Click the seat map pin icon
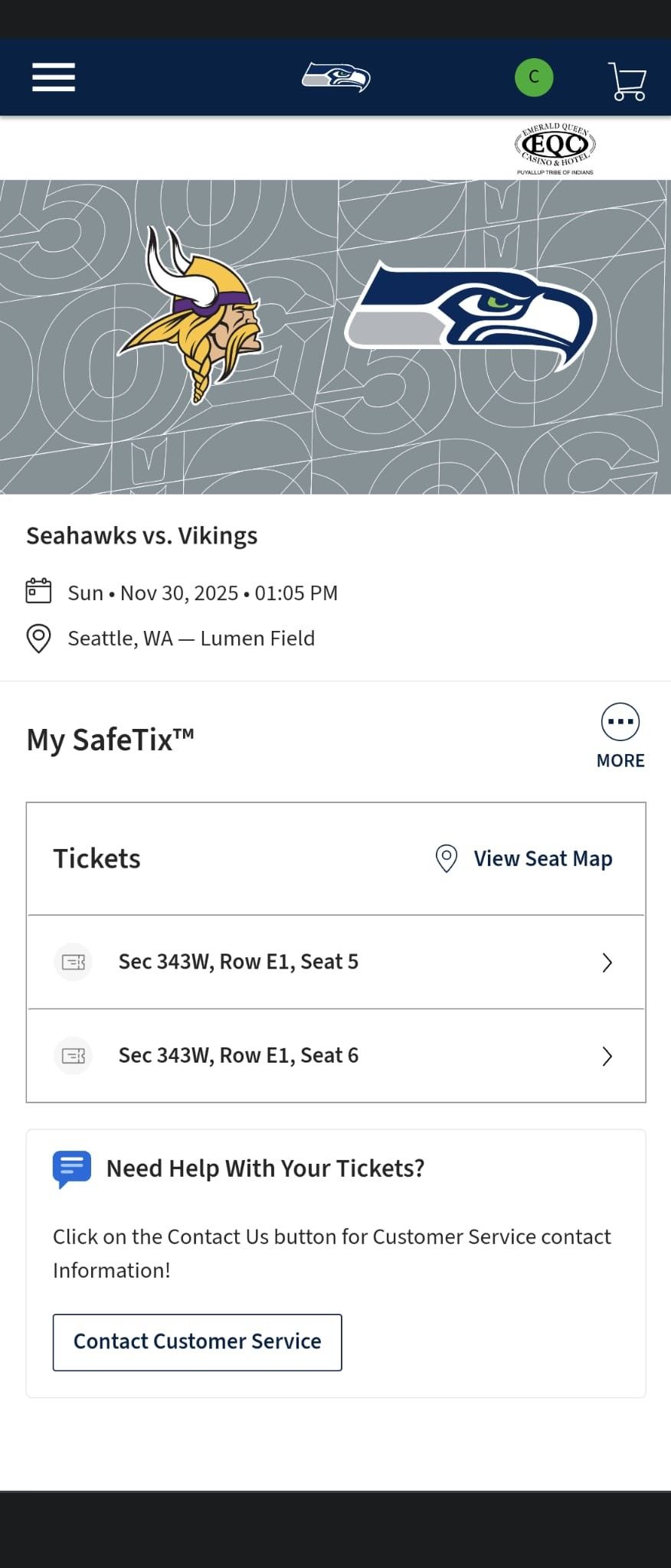Image resolution: width=671 pixels, height=1568 pixels. click(445, 858)
